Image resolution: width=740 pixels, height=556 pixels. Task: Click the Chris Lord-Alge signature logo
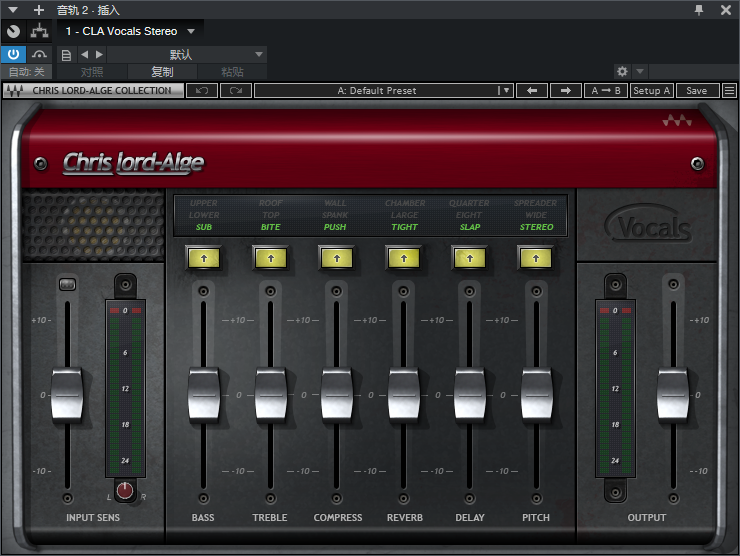pos(134,163)
